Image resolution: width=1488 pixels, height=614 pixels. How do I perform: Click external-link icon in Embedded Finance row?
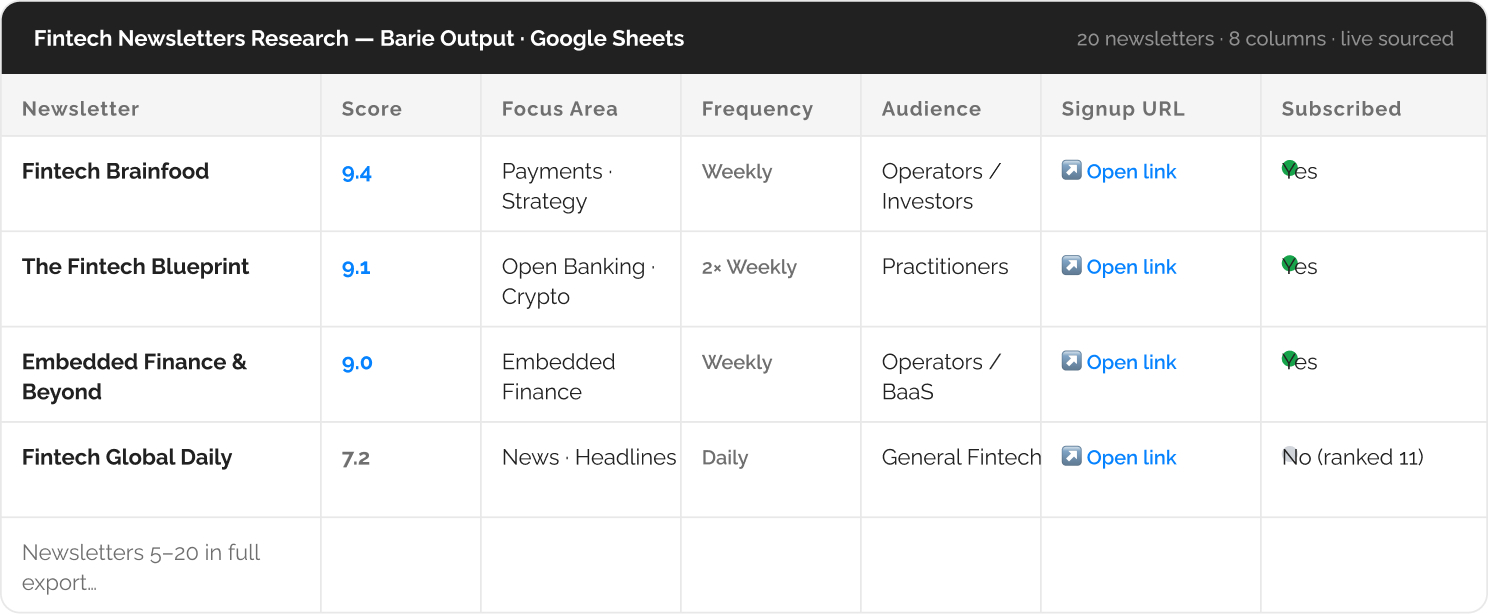click(1071, 361)
